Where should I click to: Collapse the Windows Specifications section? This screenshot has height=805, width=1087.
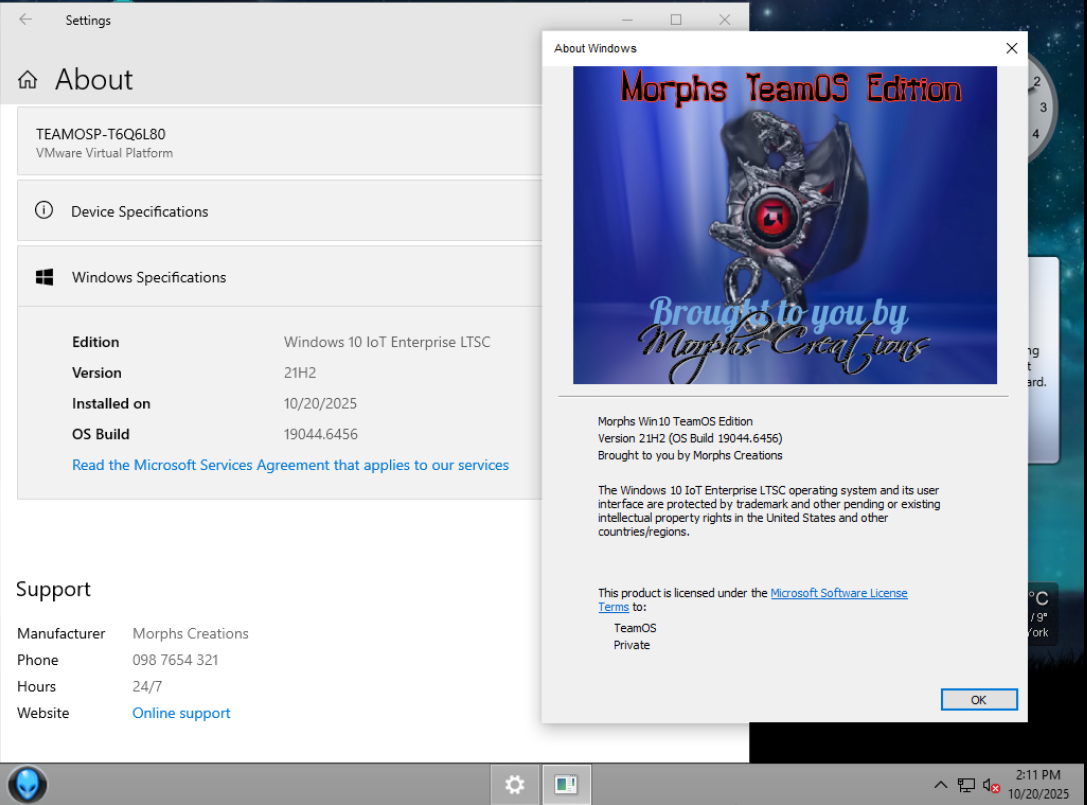(279, 277)
